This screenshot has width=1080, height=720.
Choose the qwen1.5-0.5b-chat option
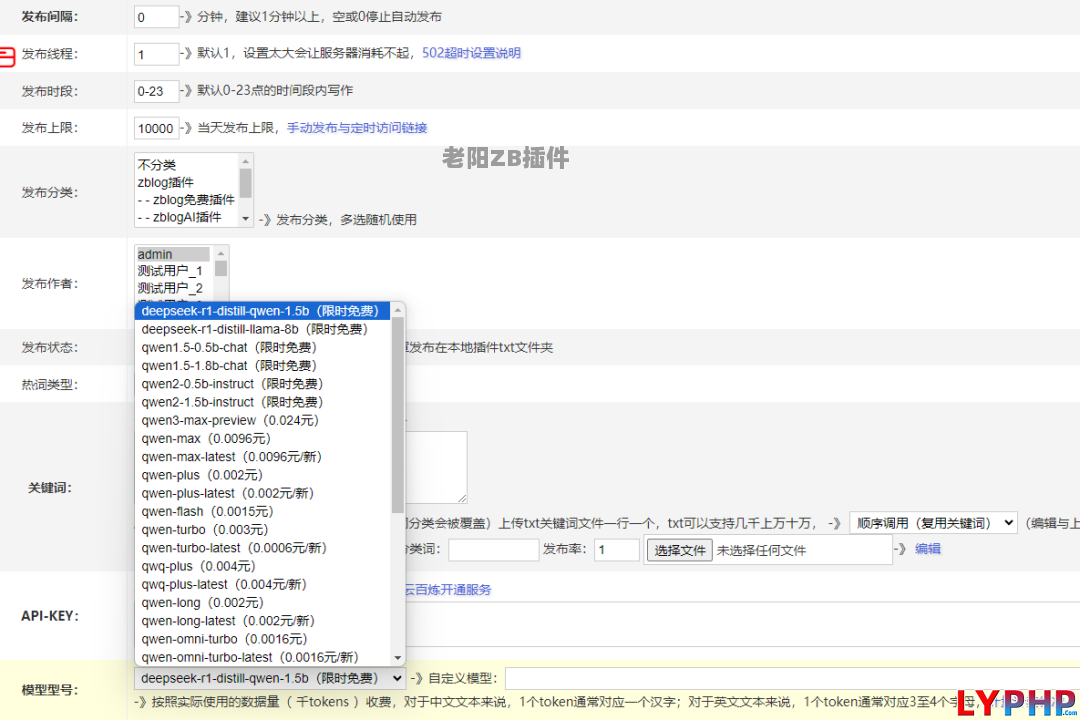pos(263,347)
